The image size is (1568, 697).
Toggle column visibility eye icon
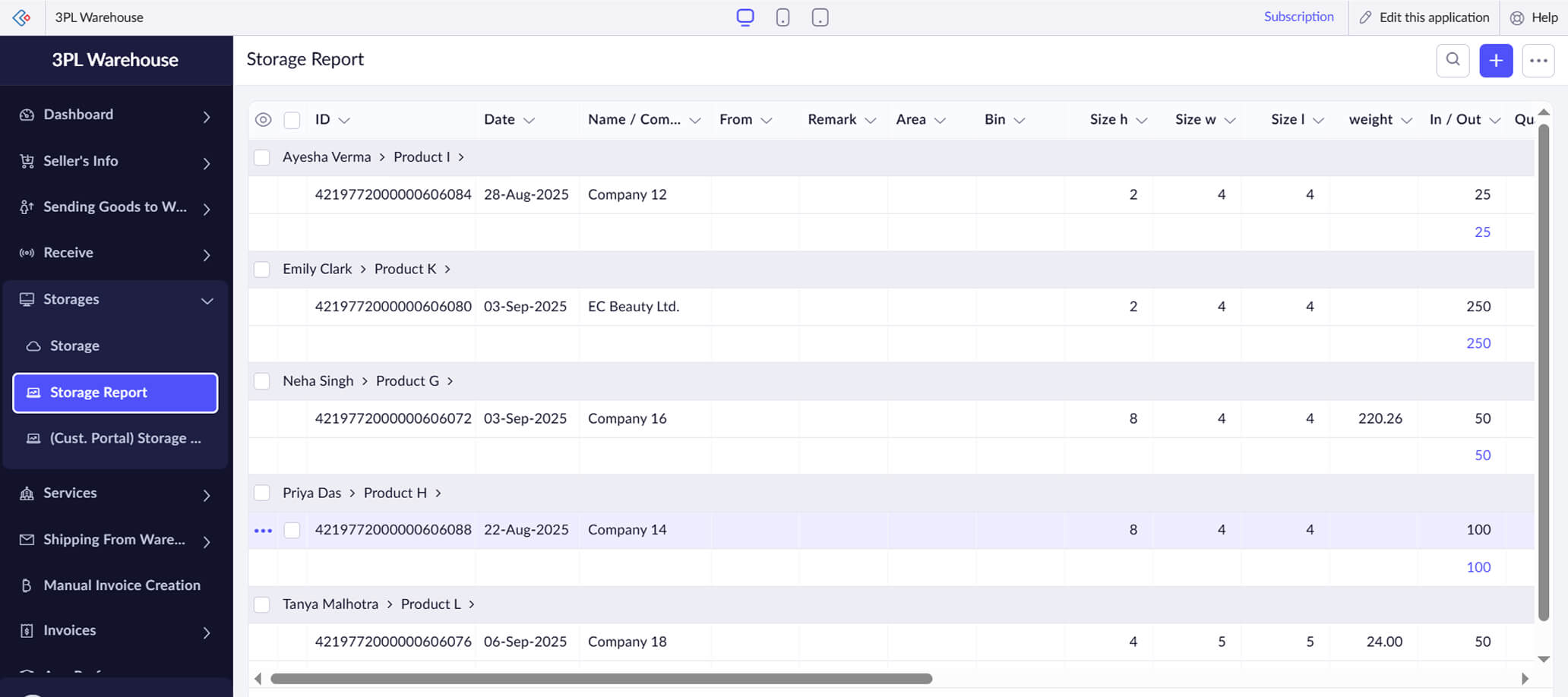[263, 120]
